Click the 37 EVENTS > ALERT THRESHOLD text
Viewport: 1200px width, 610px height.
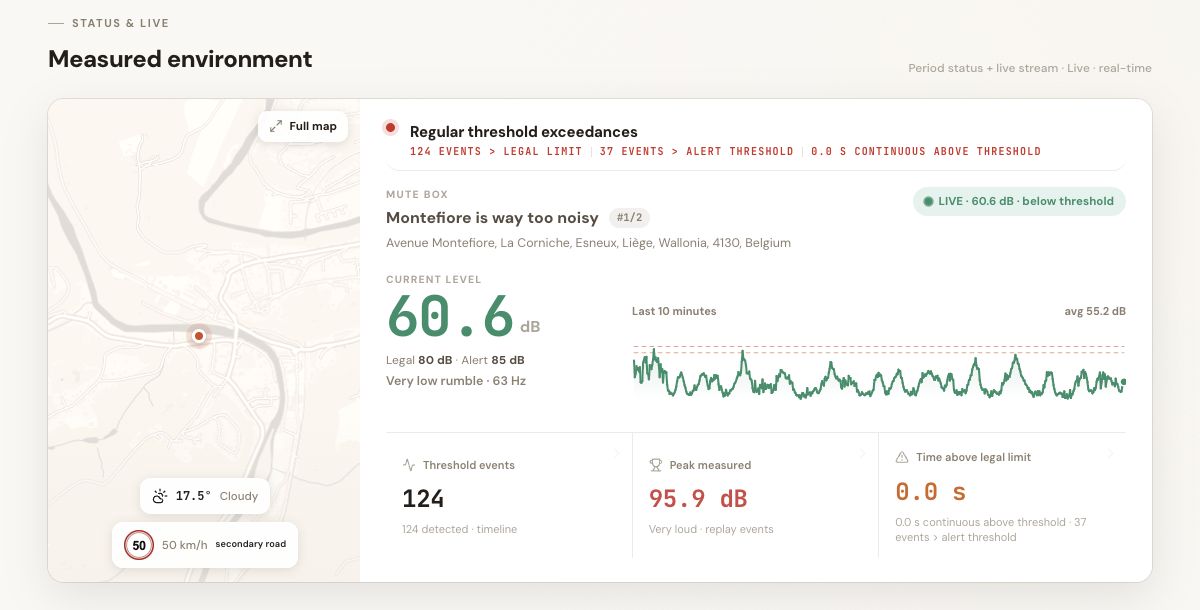click(696, 152)
